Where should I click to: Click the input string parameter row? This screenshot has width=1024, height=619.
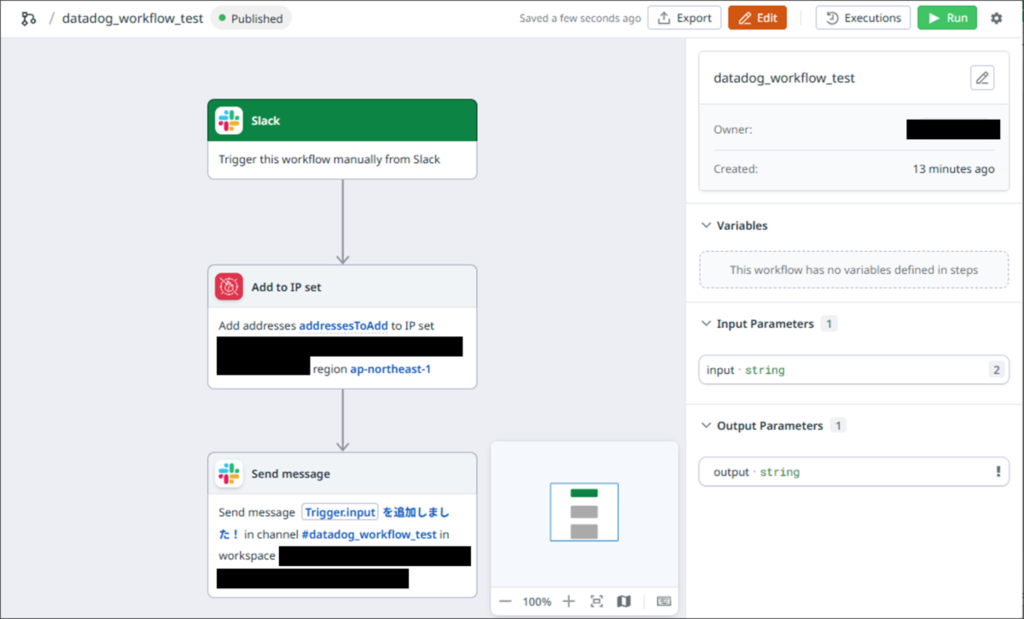[854, 370]
